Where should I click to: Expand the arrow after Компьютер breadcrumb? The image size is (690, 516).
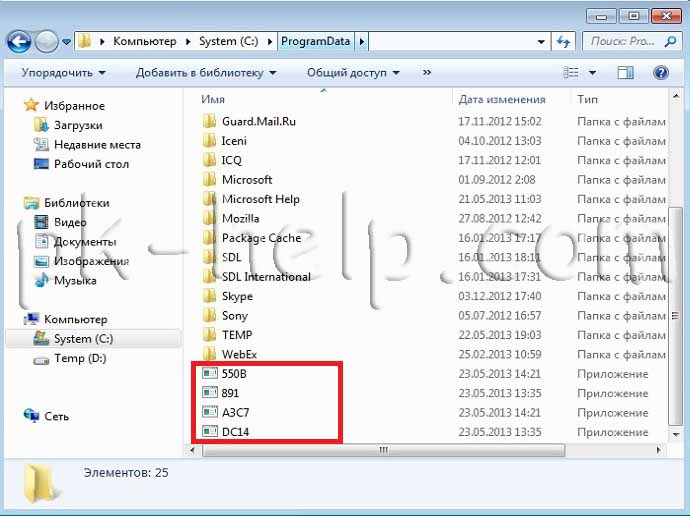pyautogui.click(x=188, y=42)
